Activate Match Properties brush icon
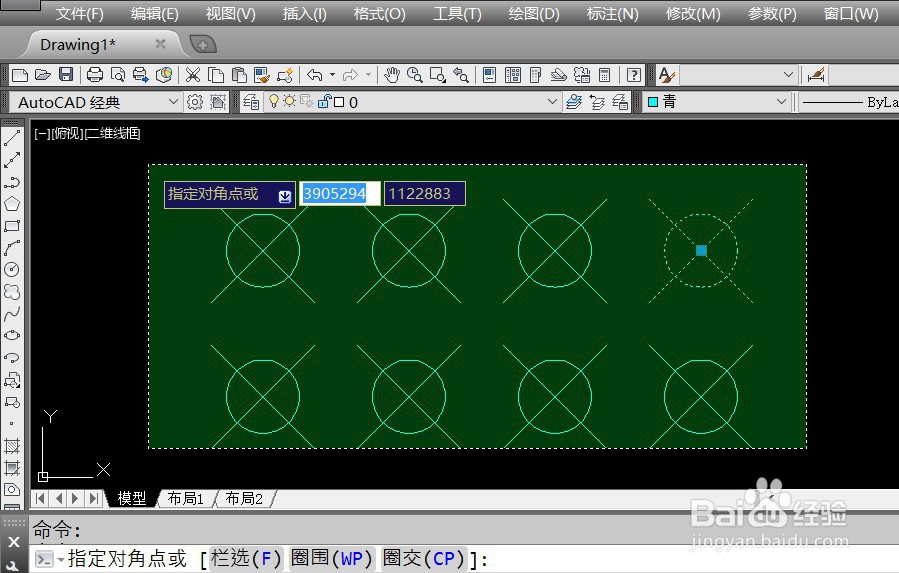 click(262, 75)
